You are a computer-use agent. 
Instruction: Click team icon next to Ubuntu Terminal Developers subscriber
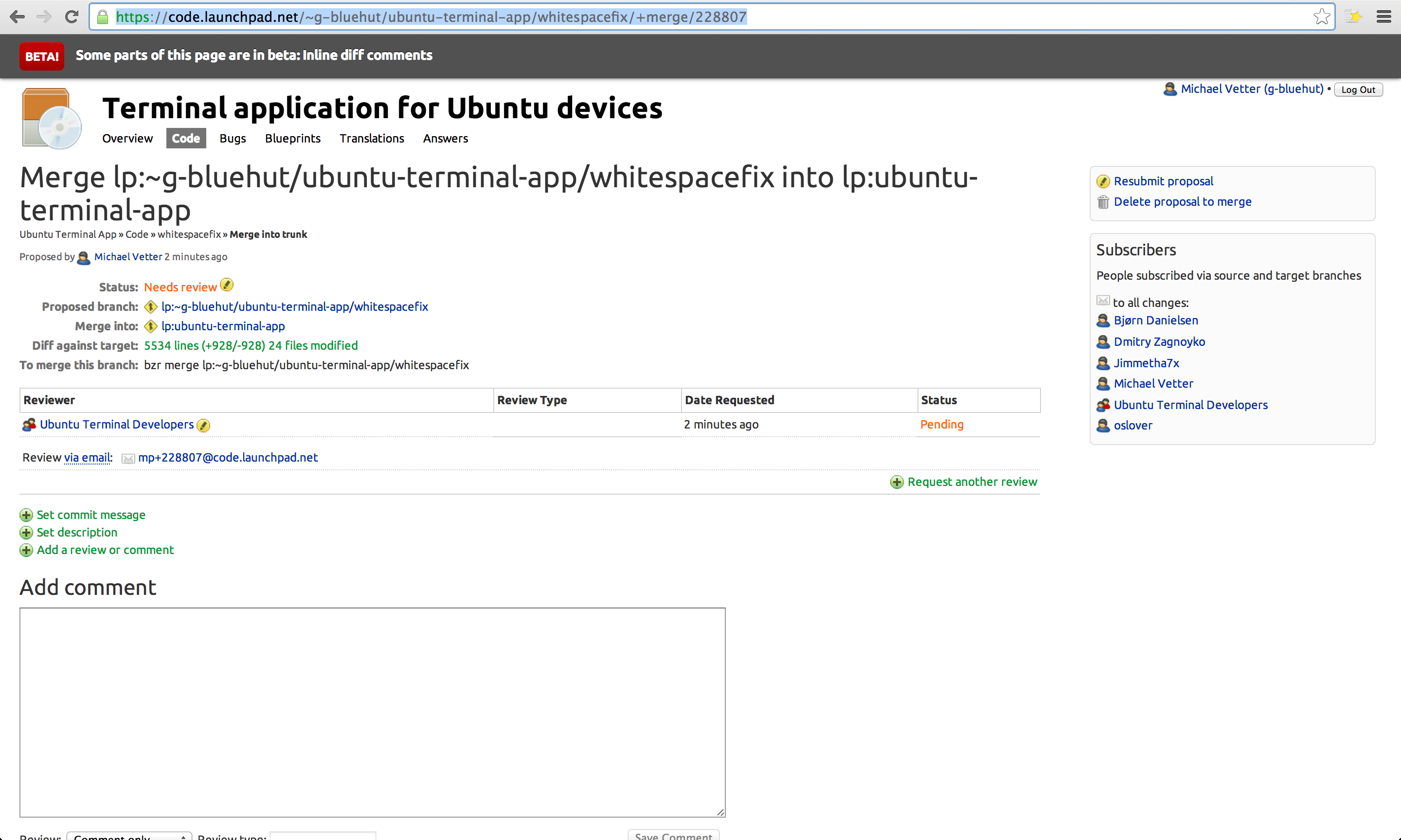[x=1103, y=405]
